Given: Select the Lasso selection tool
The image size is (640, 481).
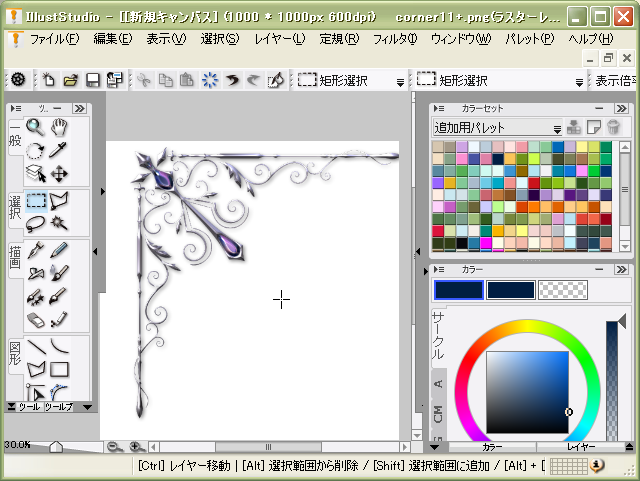Looking at the screenshot, I should pyautogui.click(x=36, y=224).
